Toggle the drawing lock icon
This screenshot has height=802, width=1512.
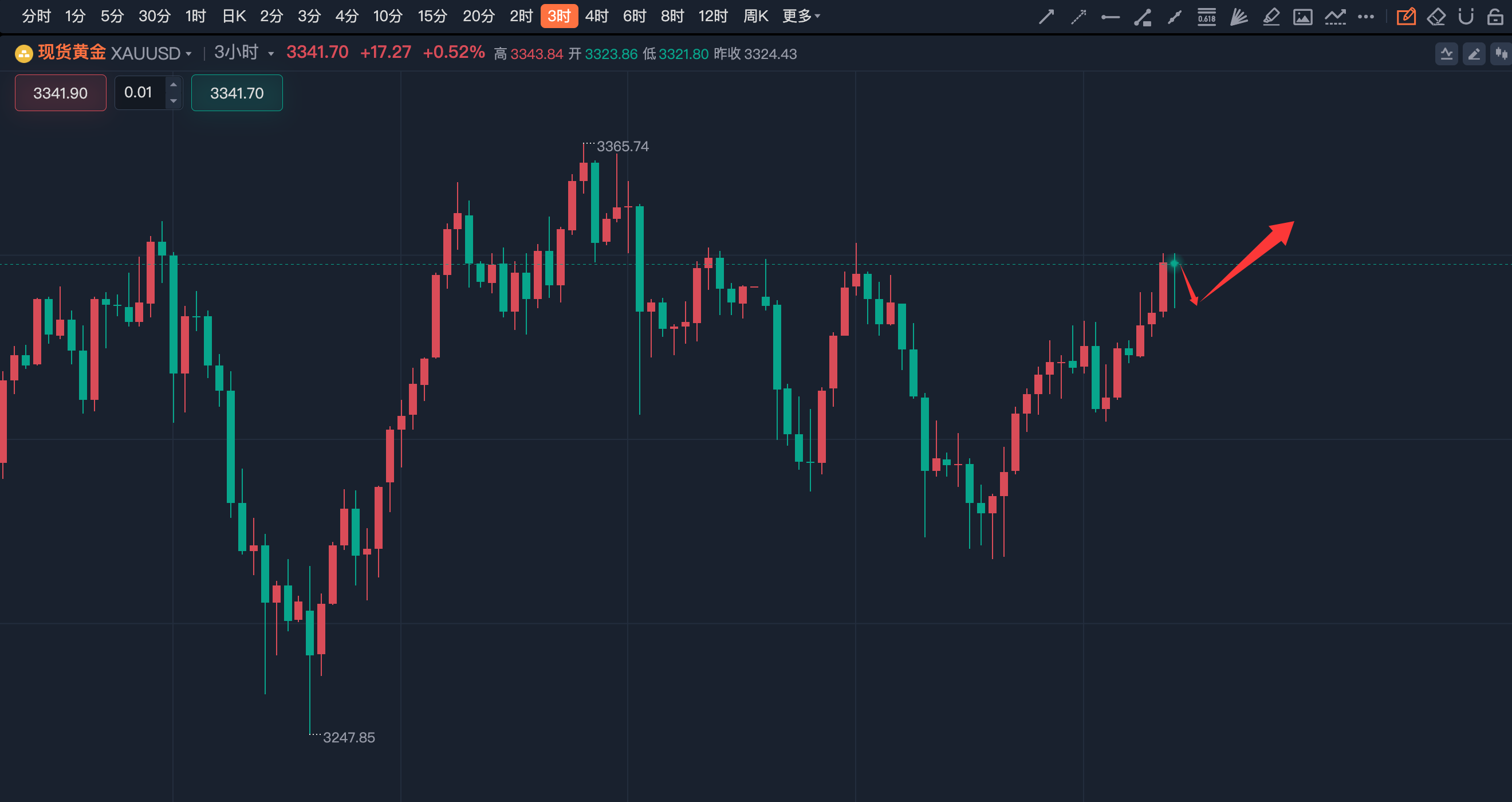[1495, 17]
